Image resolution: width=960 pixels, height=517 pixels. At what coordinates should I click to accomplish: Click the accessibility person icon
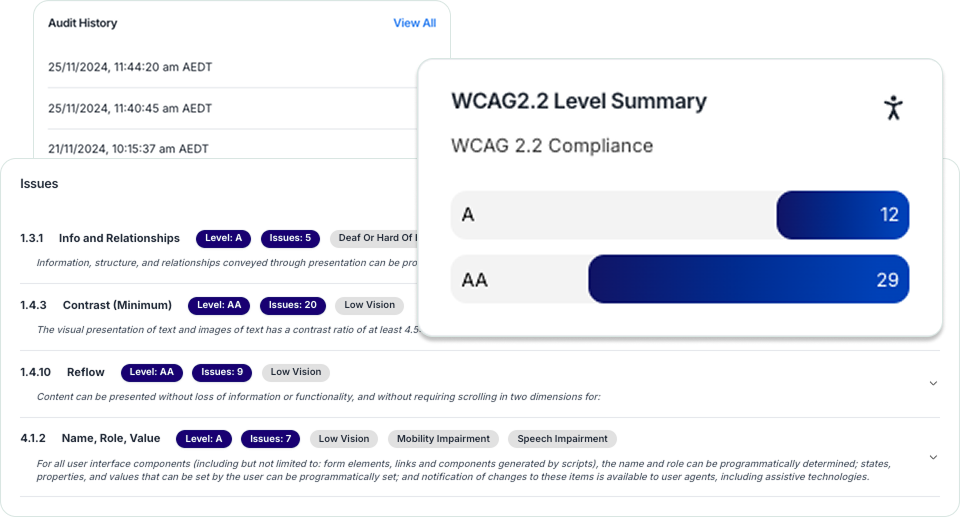pyautogui.click(x=893, y=108)
